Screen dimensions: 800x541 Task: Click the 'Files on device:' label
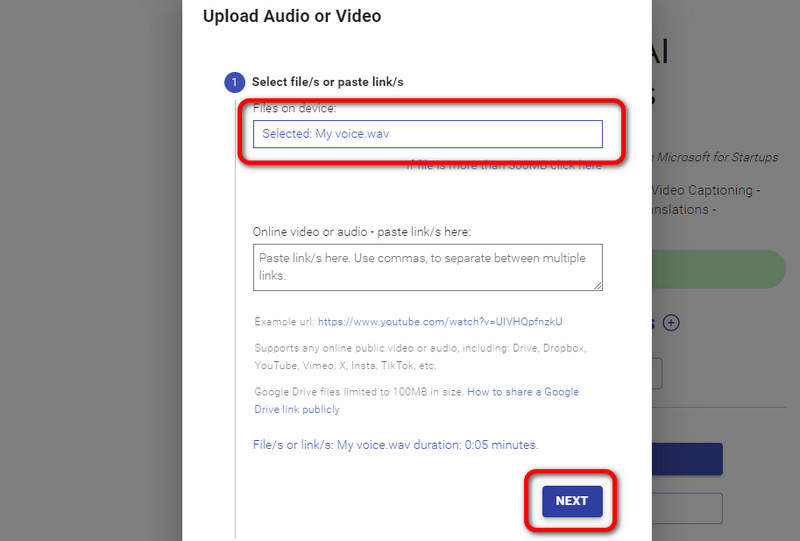(x=294, y=108)
